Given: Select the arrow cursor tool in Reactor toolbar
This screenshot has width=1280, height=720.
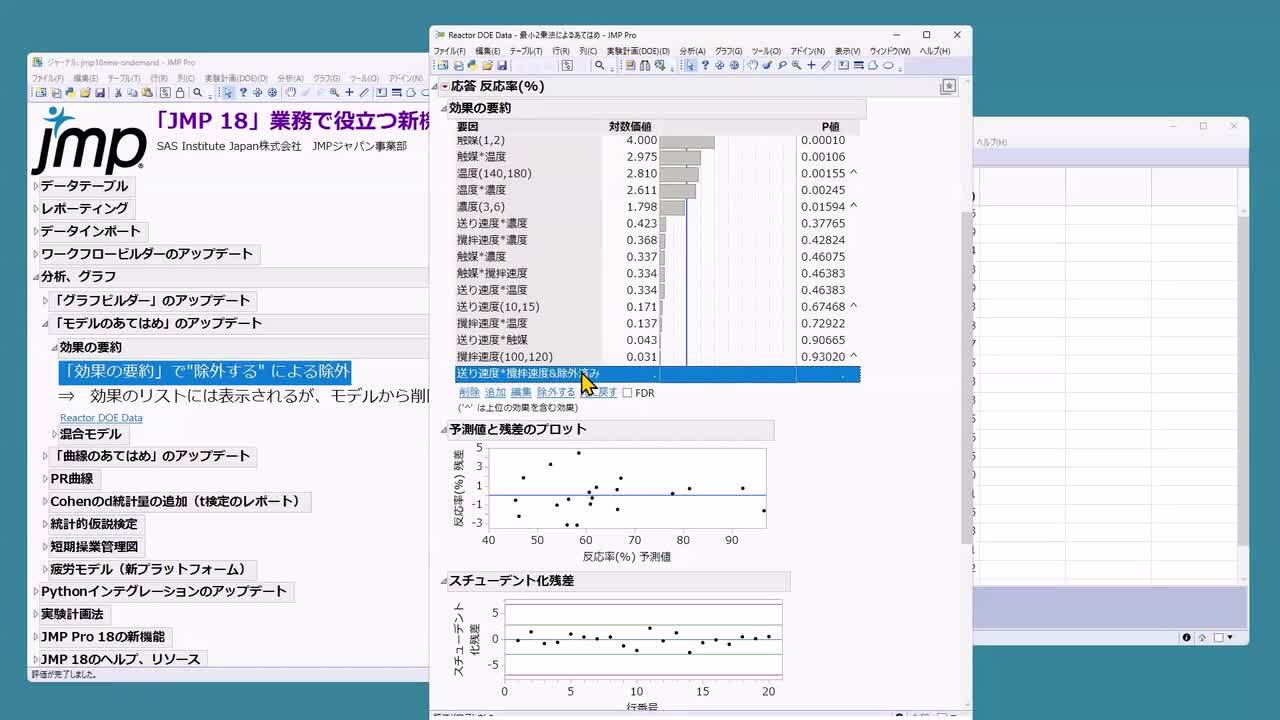Looking at the screenshot, I should point(691,66).
